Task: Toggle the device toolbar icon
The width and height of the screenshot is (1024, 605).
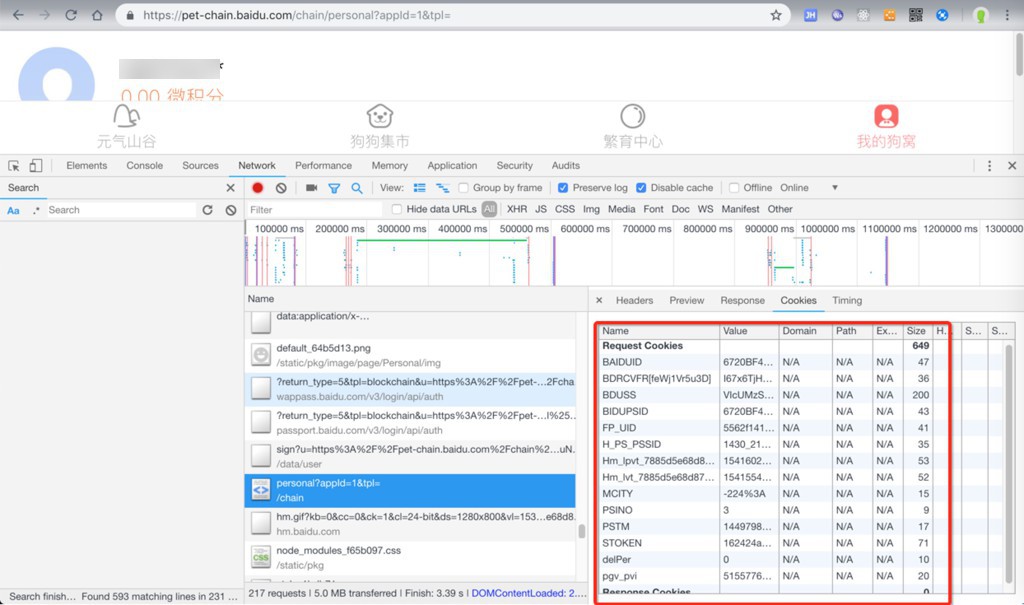Action: coord(35,166)
